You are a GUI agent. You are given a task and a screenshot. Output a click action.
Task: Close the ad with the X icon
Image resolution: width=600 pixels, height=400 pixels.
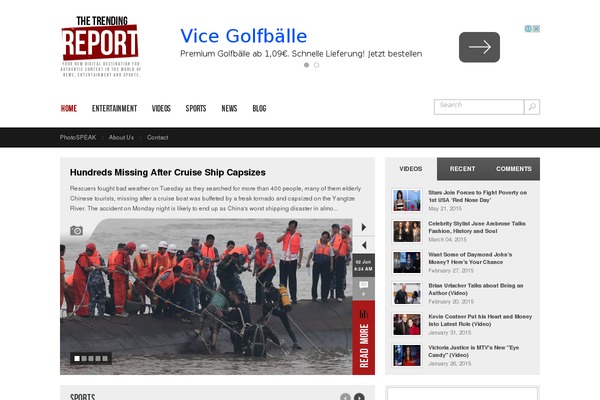click(x=536, y=29)
